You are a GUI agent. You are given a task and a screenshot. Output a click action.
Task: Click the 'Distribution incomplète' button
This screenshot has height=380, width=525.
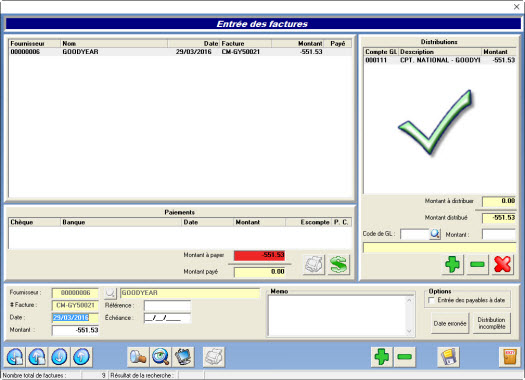tap(492, 323)
